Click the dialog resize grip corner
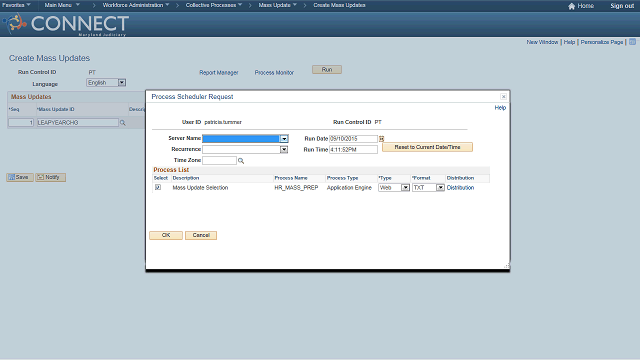Screen dimensions: 640x360 [x=507, y=266]
